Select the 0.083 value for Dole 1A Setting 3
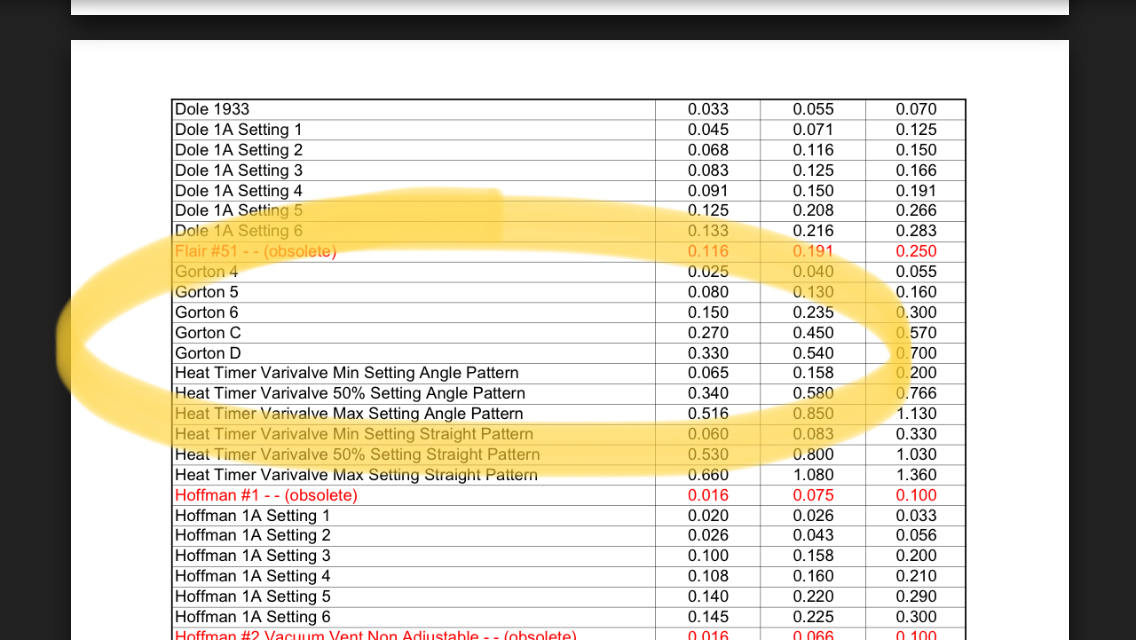1136x640 pixels. (708, 170)
